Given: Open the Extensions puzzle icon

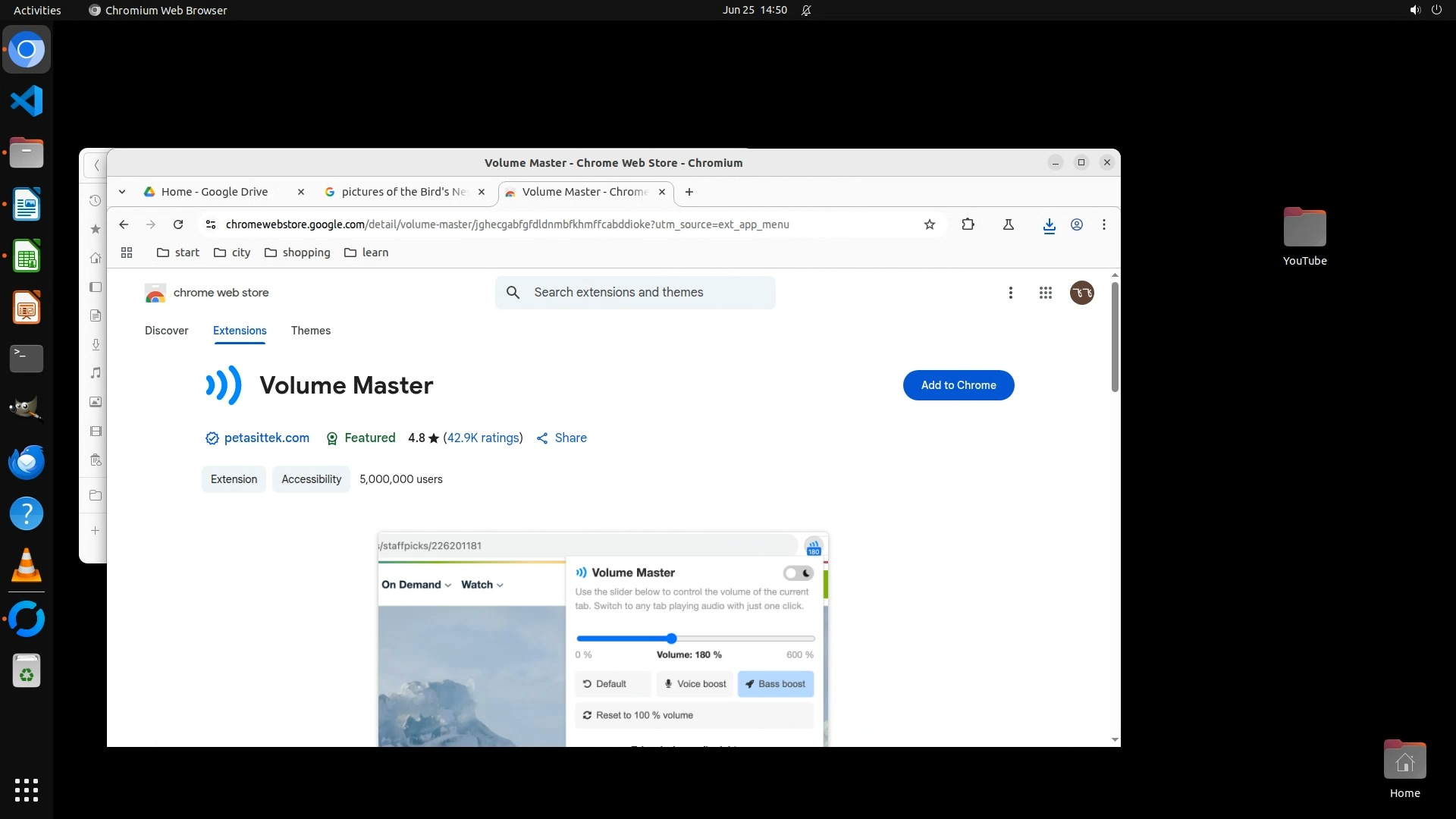Looking at the screenshot, I should pos(968,224).
